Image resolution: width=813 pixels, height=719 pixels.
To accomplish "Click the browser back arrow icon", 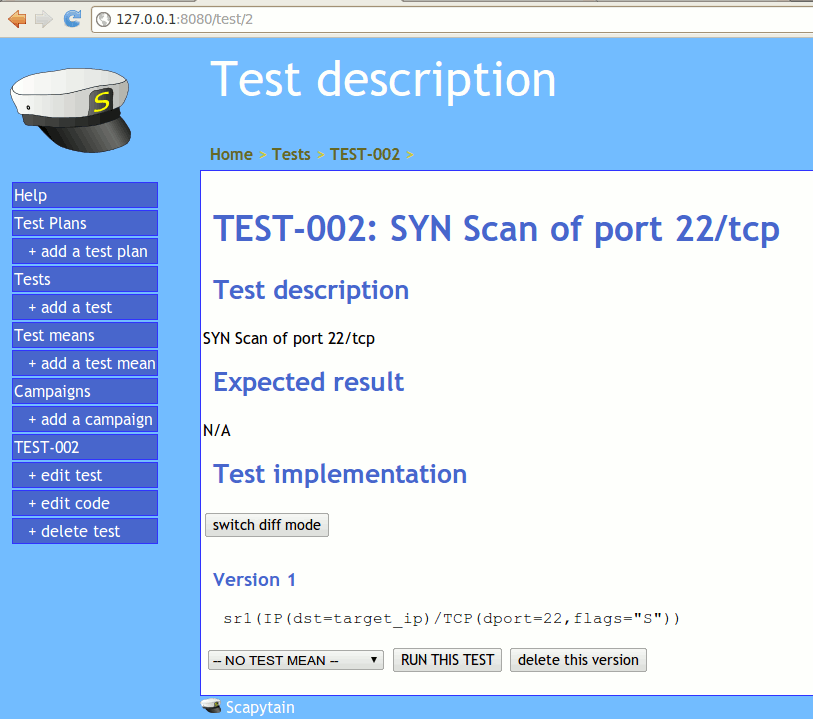I will pyautogui.click(x=17, y=18).
